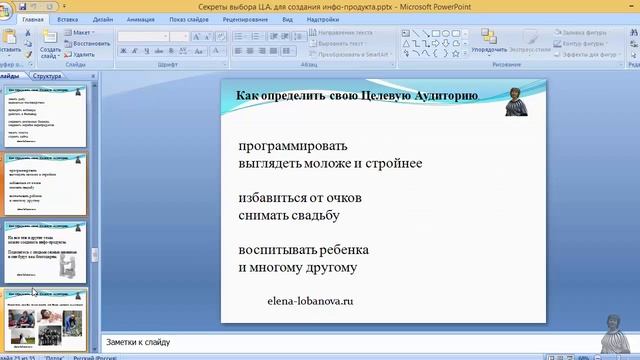640x360 pixels.
Task: Click Преобразовать в SmartArt button
Action: coord(351,54)
